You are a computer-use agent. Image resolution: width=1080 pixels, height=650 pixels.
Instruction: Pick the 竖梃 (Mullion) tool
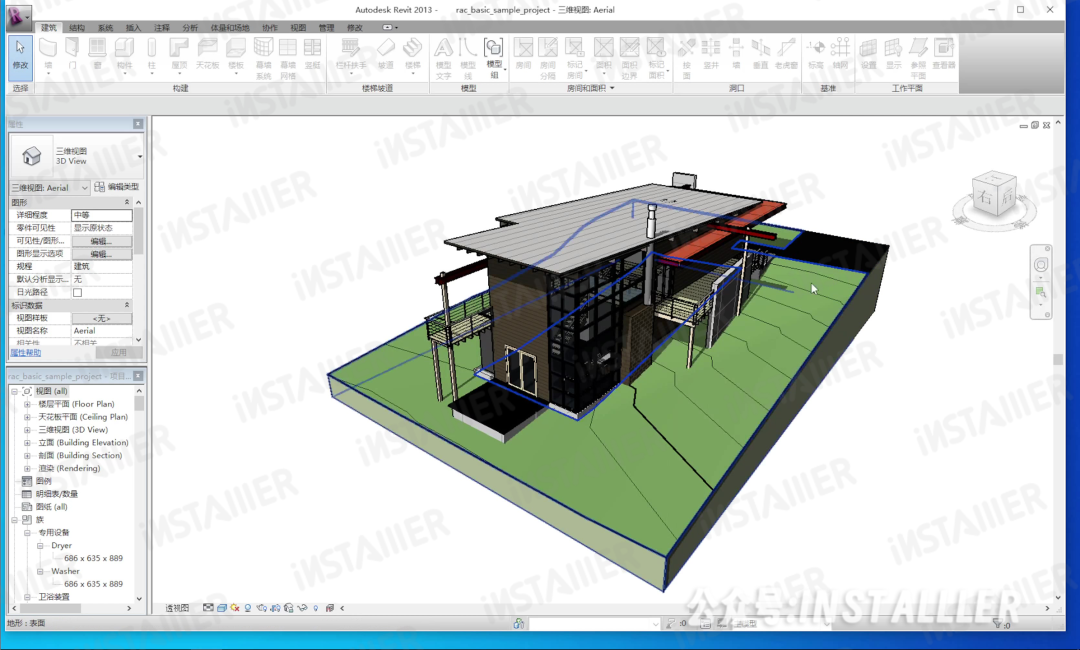click(x=313, y=54)
